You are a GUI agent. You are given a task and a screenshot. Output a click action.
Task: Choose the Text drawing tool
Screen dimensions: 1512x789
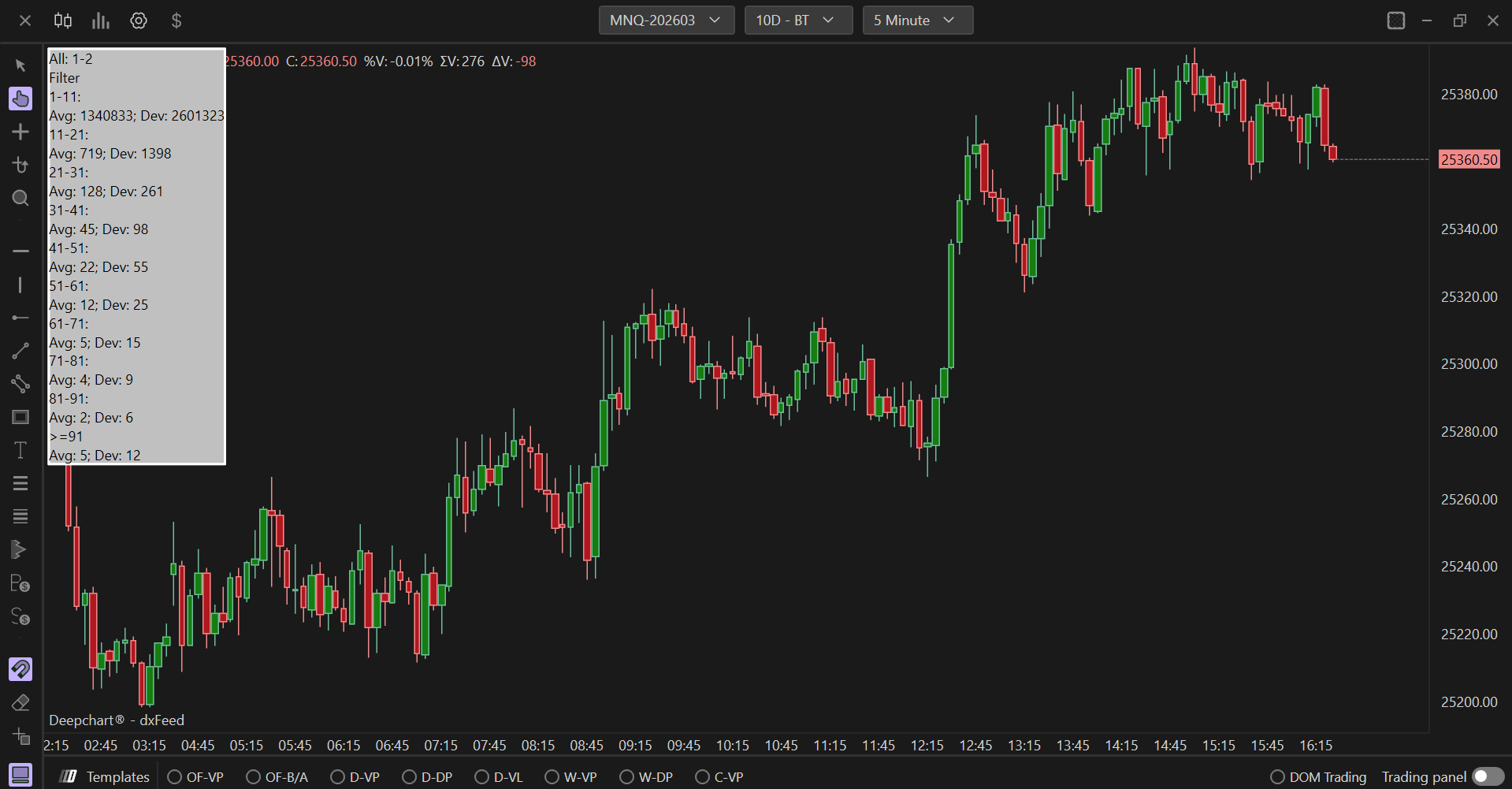pos(20,450)
